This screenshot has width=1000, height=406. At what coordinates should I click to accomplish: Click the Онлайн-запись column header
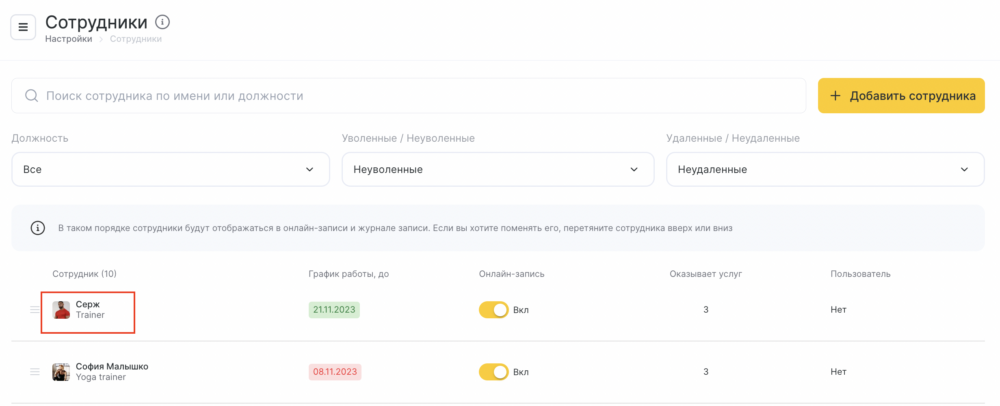pyautogui.click(x=511, y=274)
